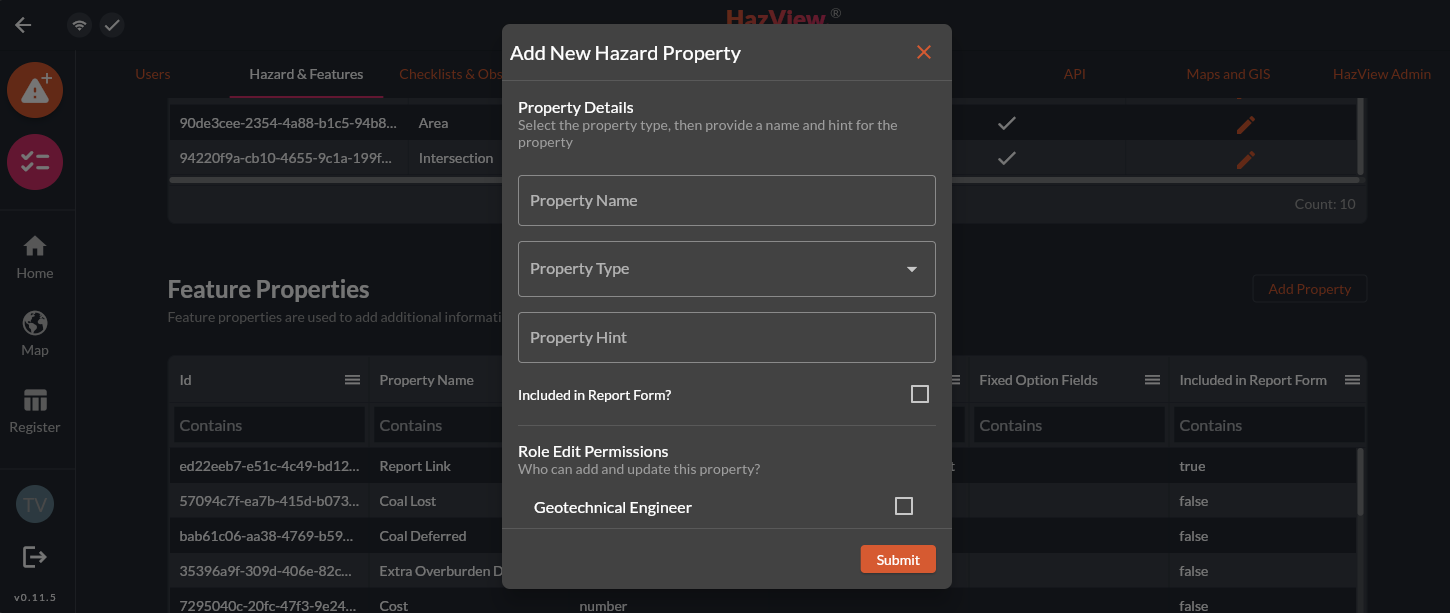The height and width of the screenshot is (613, 1450).
Task: Open the Map globe icon
Action: coord(35,333)
